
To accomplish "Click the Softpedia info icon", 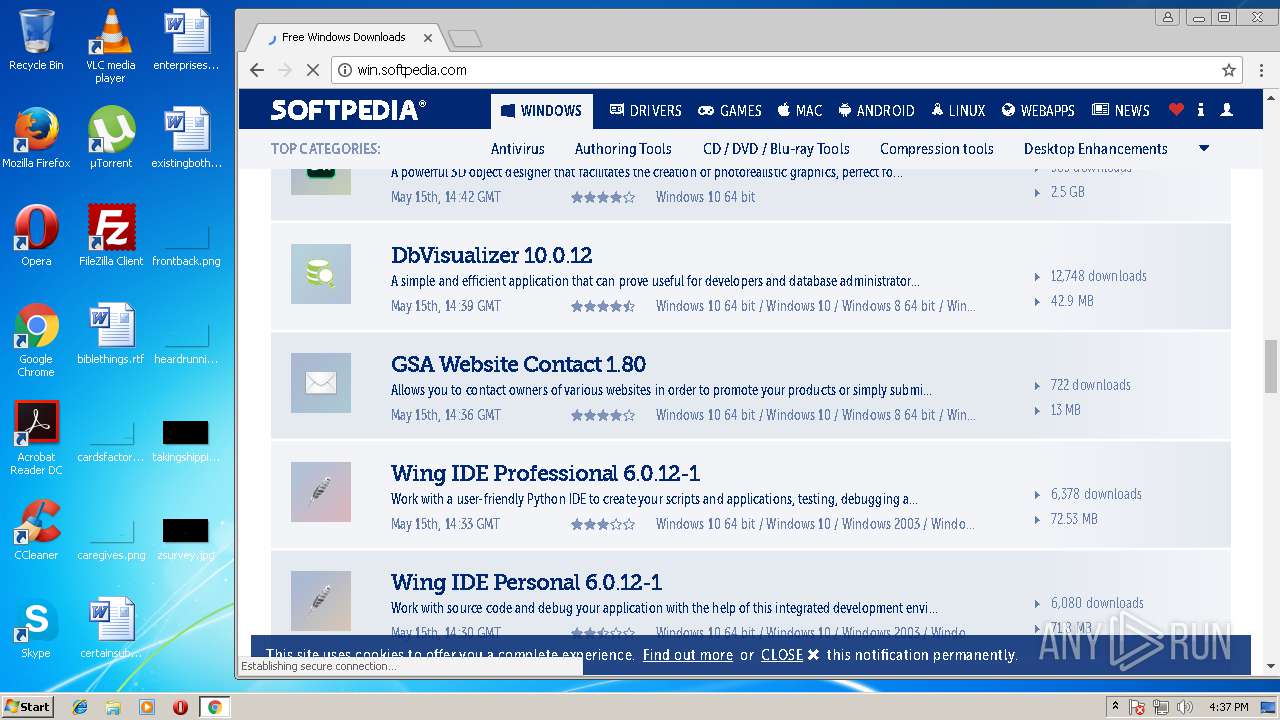I will pos(1201,110).
